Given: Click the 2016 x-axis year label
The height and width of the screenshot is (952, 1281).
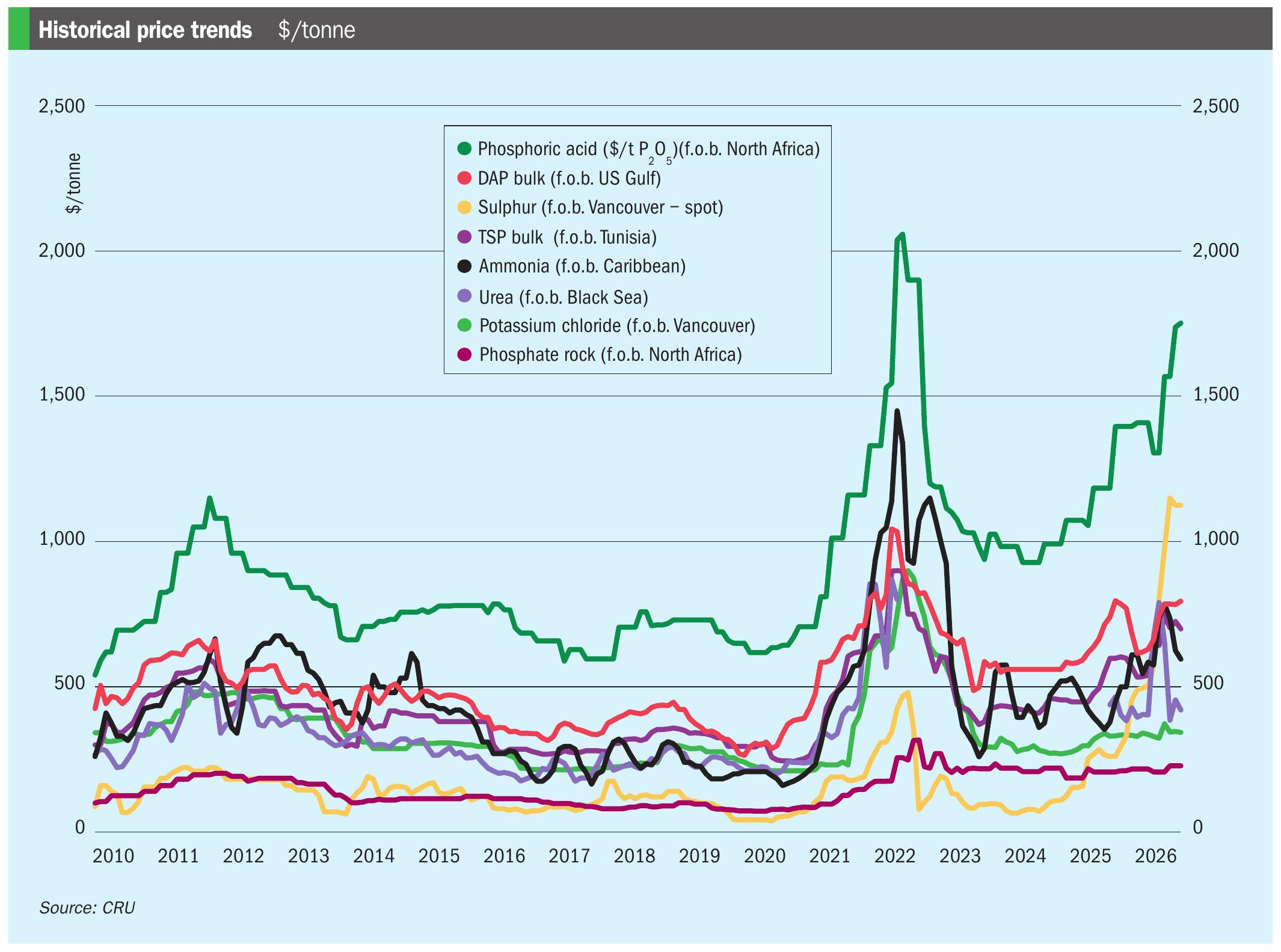Looking at the screenshot, I should click(x=504, y=856).
